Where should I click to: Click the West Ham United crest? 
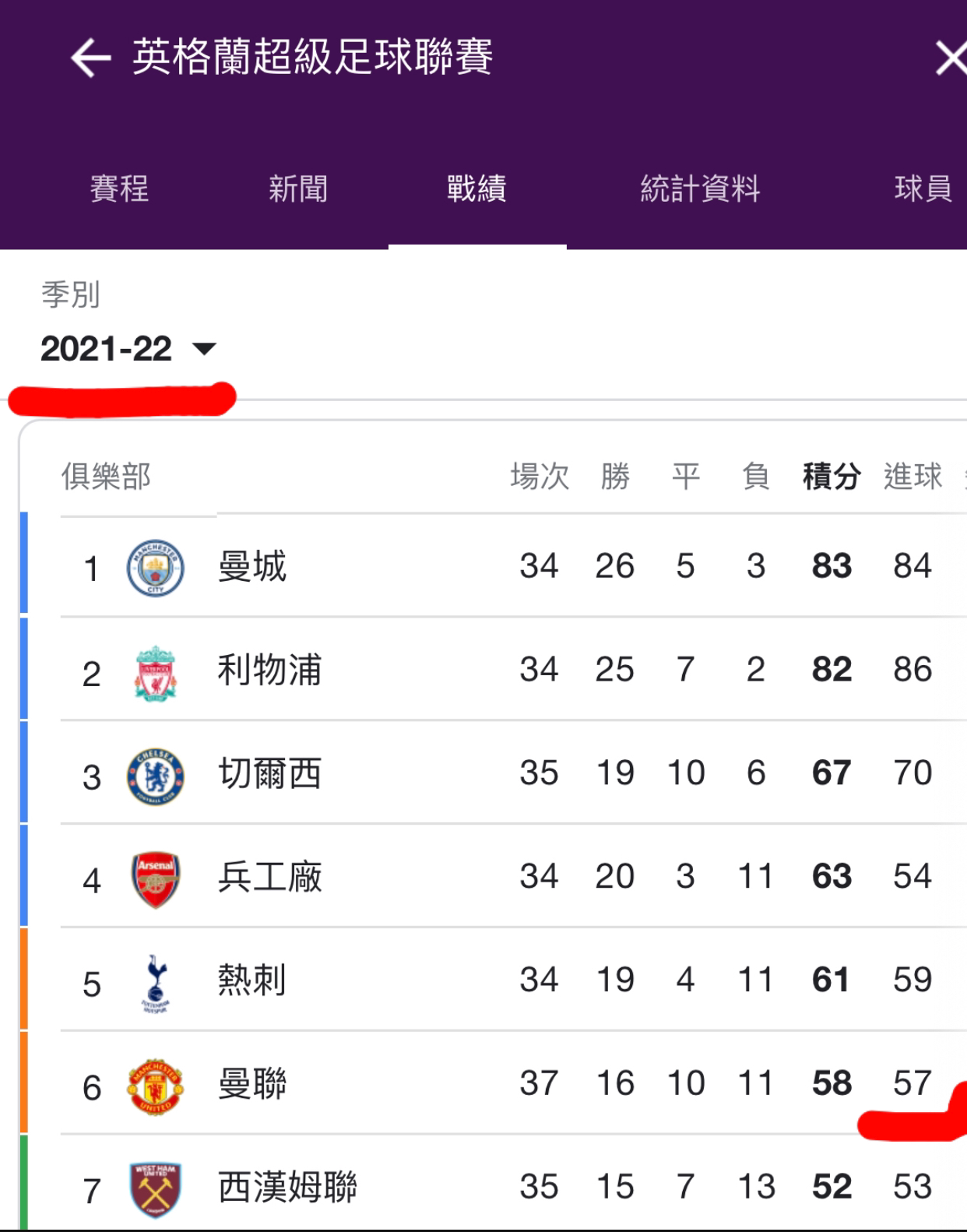click(156, 1189)
